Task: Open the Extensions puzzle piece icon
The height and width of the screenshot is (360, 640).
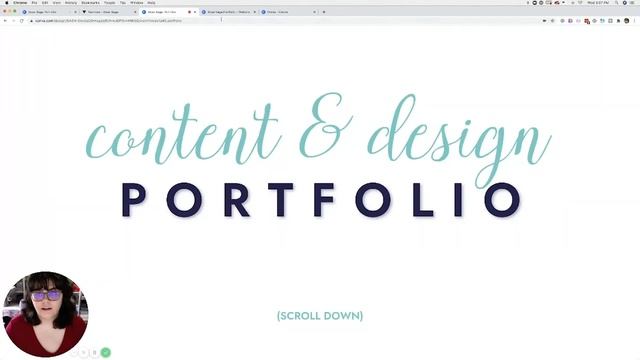Action: pos(618,21)
